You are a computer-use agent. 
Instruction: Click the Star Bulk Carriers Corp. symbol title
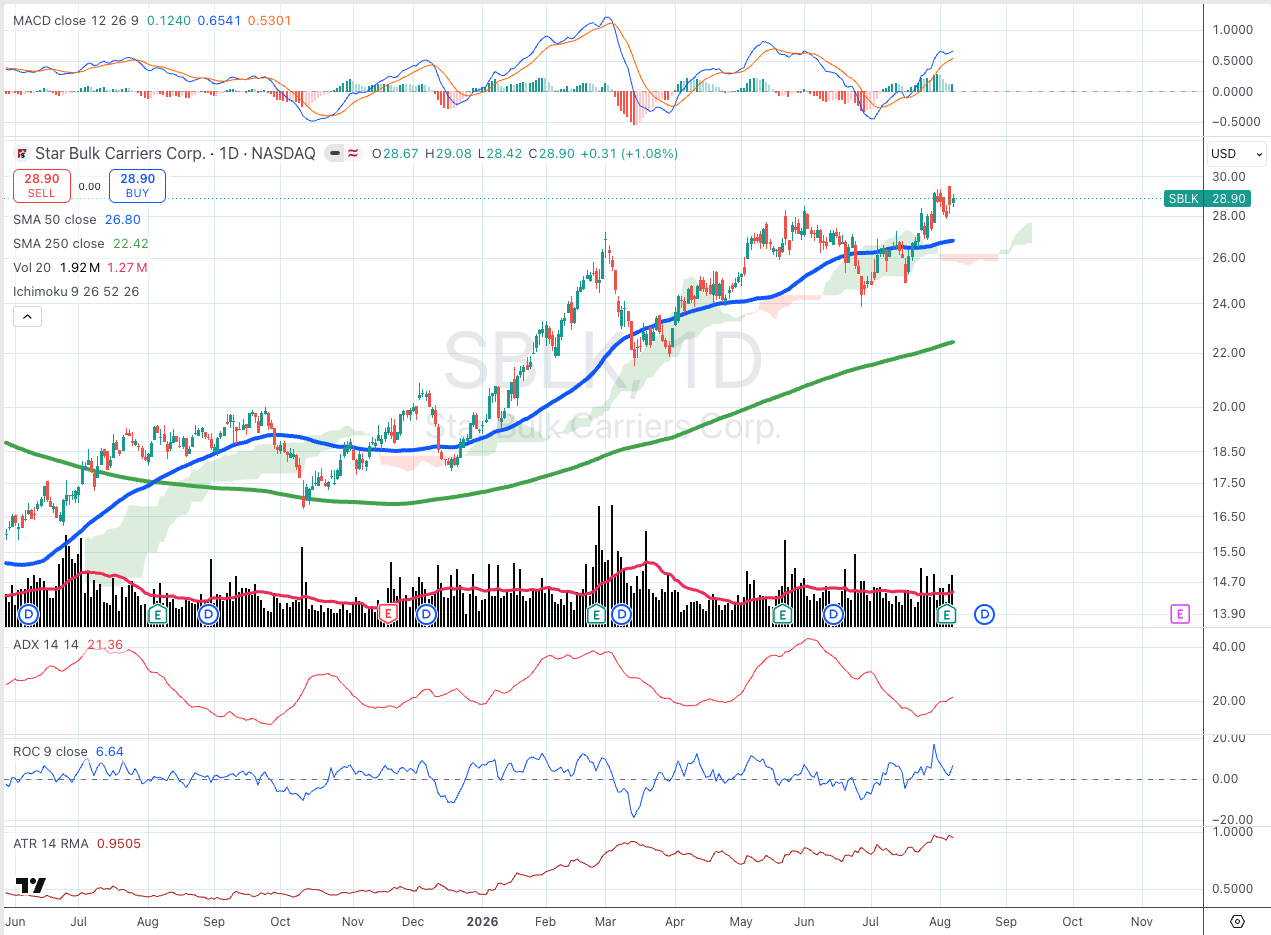tap(120, 154)
